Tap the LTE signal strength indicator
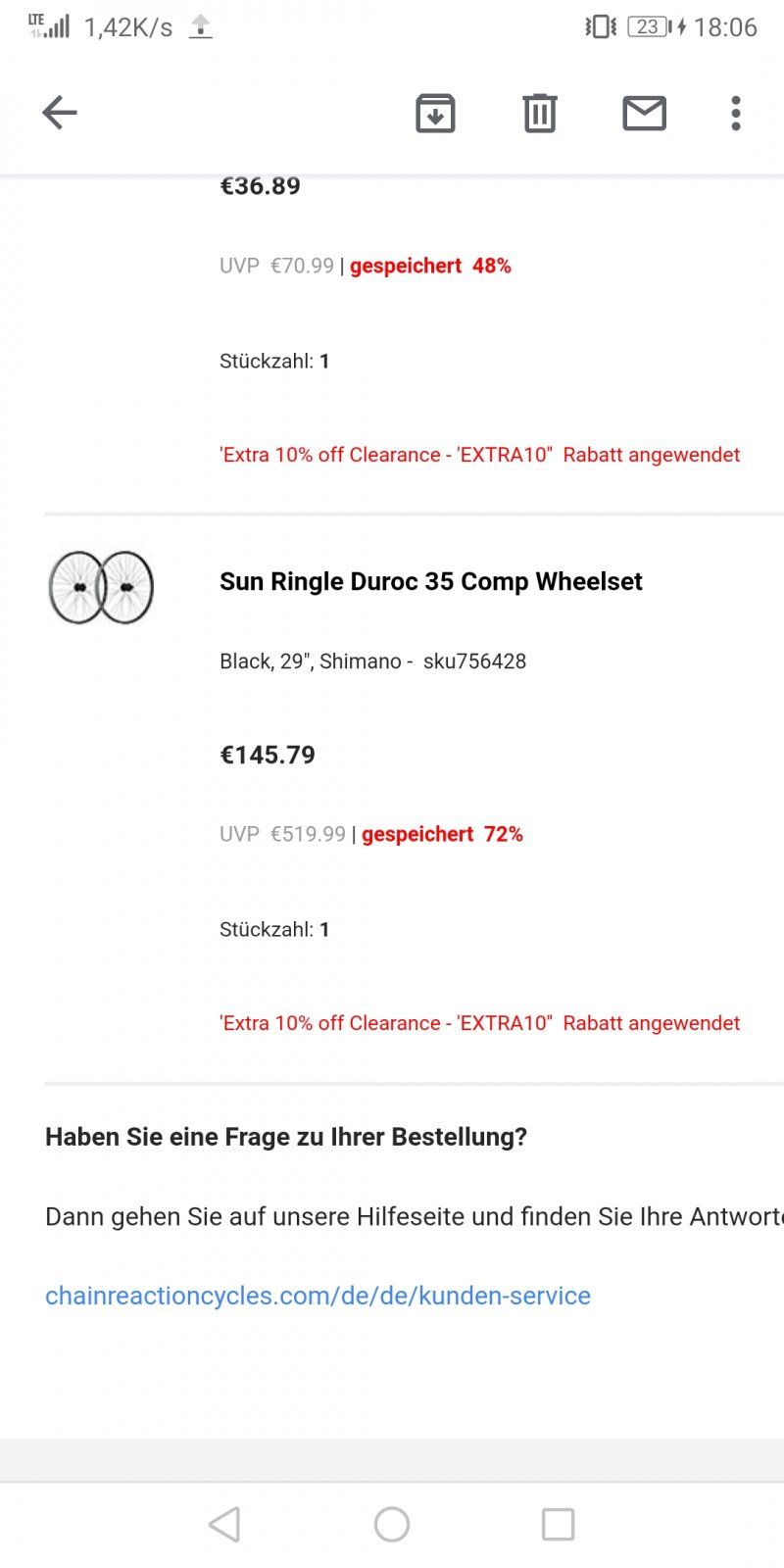The width and height of the screenshot is (784, 1568). click(49, 25)
